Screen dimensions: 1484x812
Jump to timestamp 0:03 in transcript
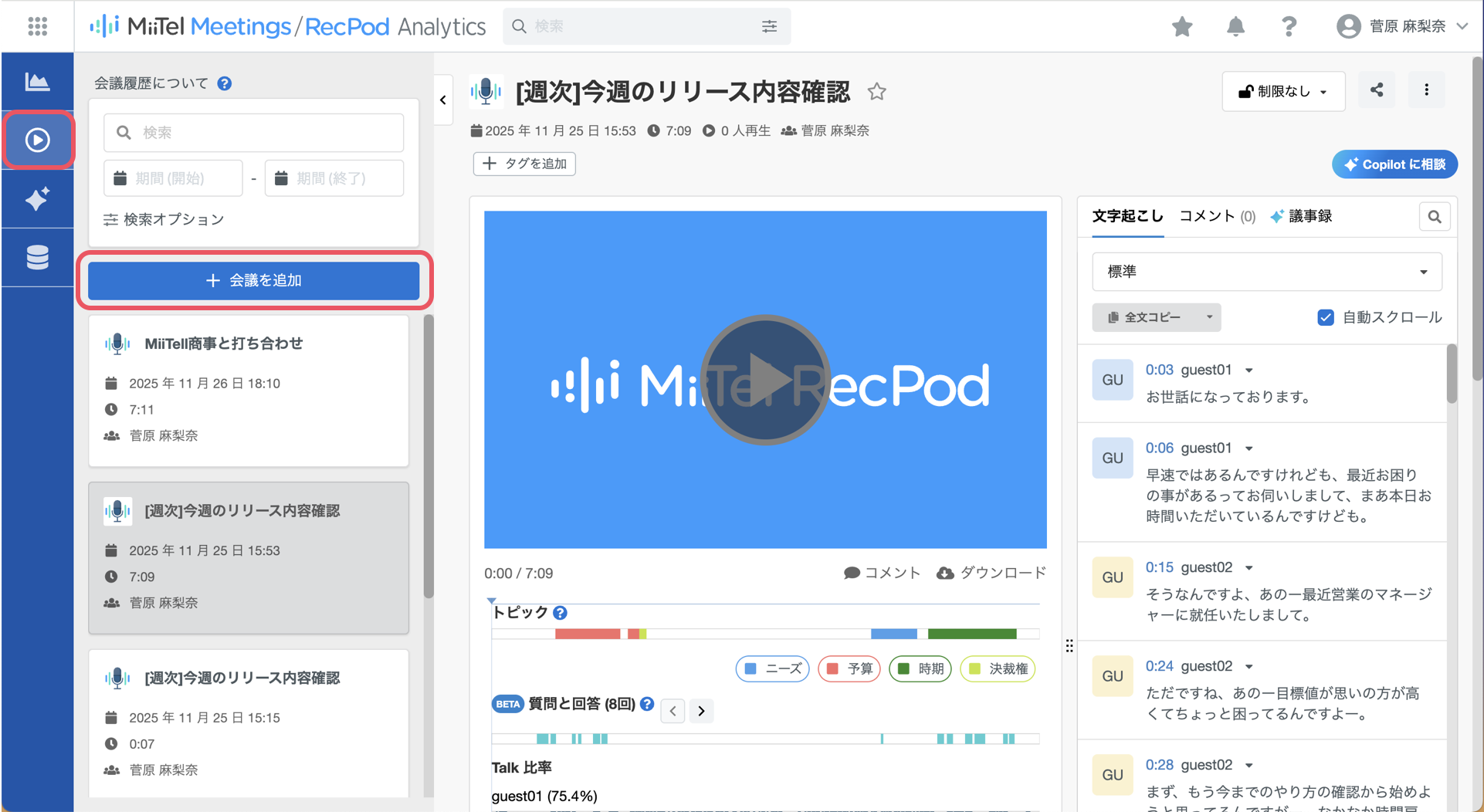(x=1159, y=370)
